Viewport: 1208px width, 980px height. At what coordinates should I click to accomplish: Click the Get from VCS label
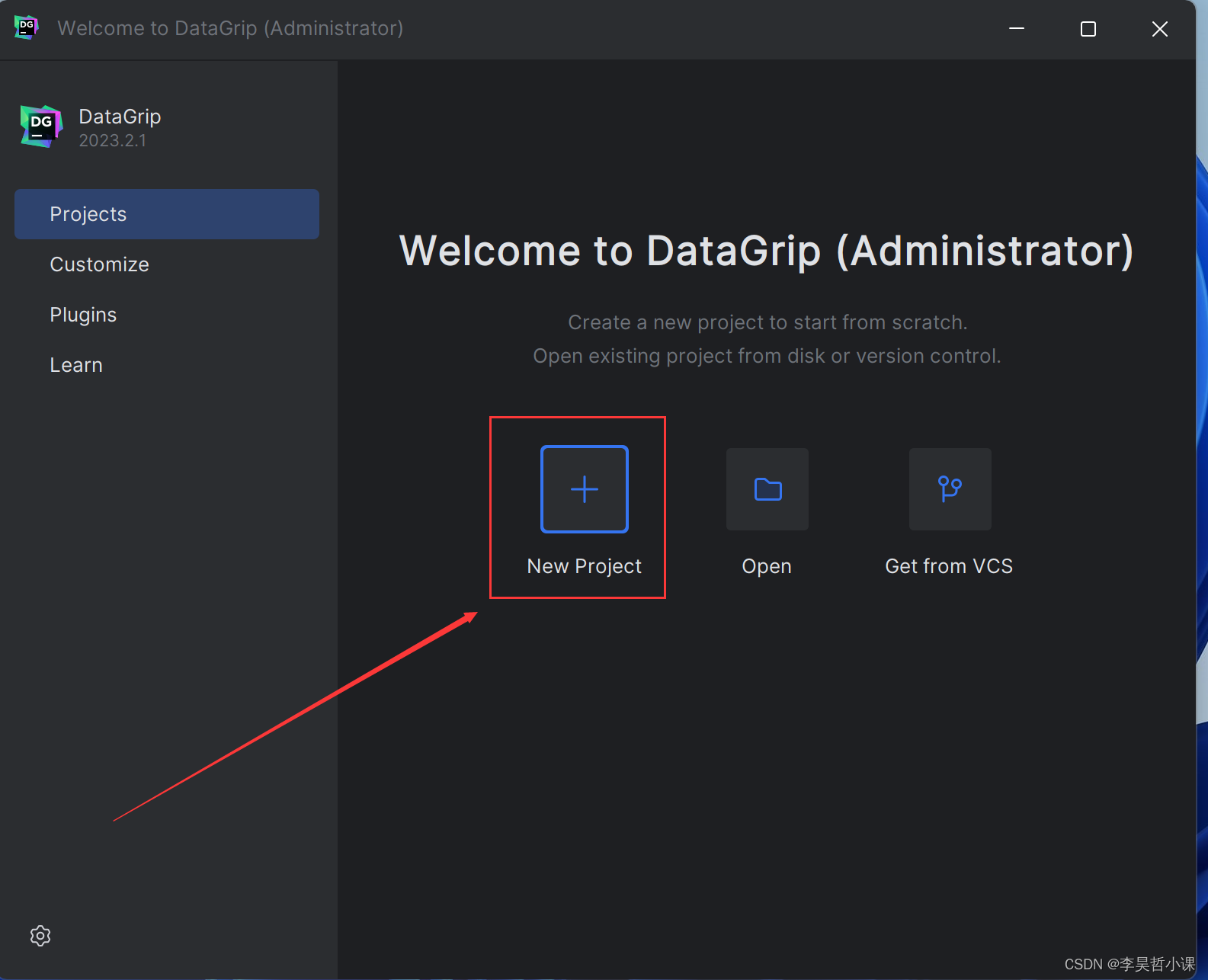click(x=949, y=566)
